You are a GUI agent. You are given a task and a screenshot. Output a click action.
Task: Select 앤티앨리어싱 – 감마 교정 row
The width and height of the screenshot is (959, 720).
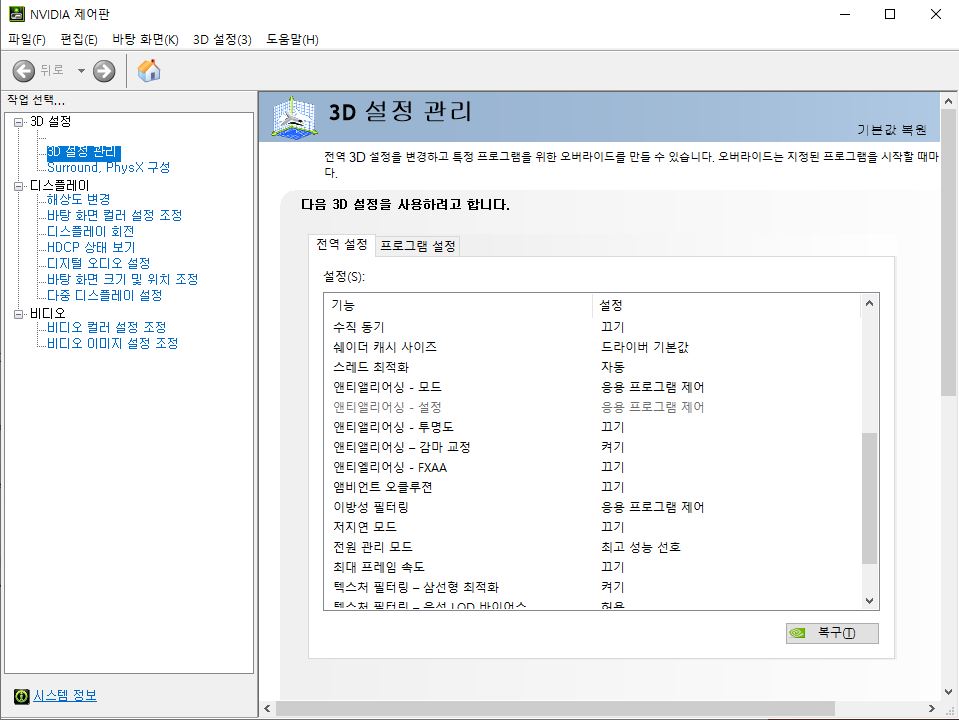pyautogui.click(x=592, y=447)
